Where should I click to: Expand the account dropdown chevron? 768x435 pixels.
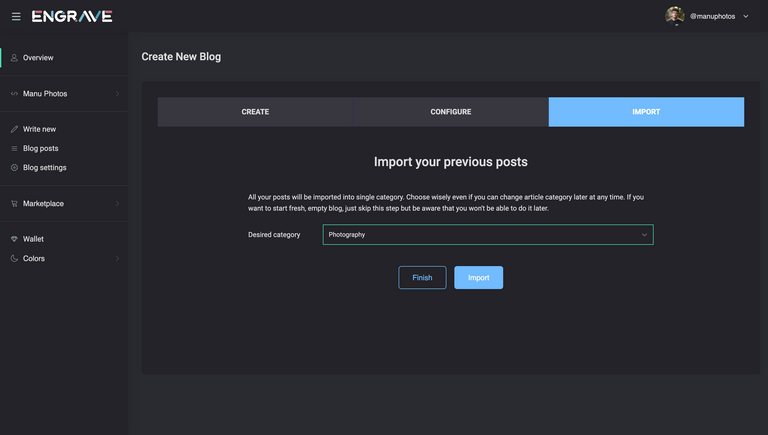click(745, 16)
